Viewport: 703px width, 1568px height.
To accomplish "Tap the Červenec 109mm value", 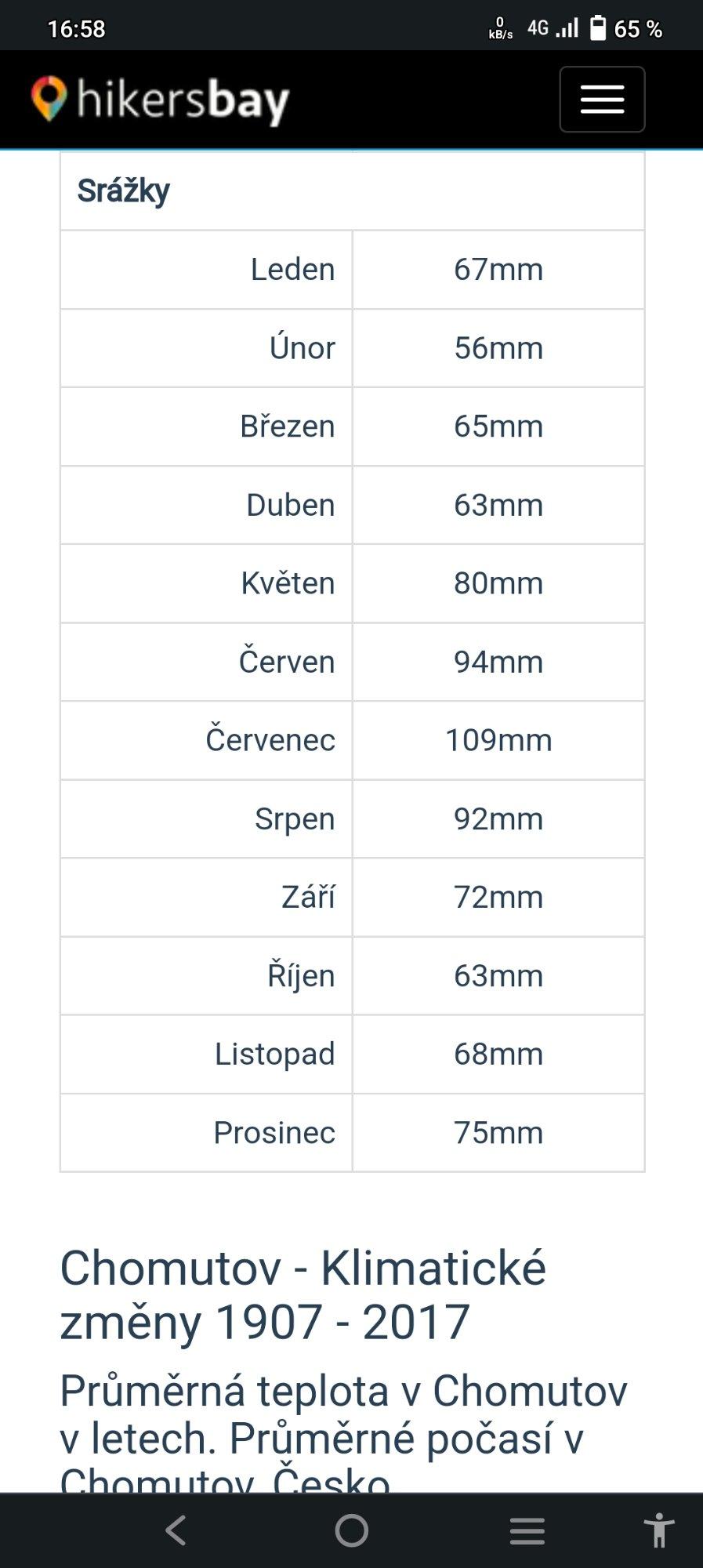I will coord(498,740).
